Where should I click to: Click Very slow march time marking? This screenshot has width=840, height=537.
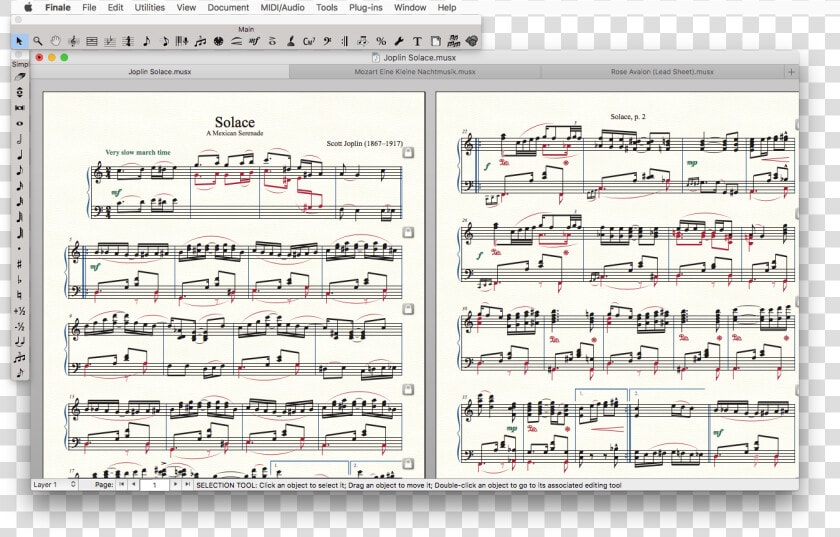point(138,152)
